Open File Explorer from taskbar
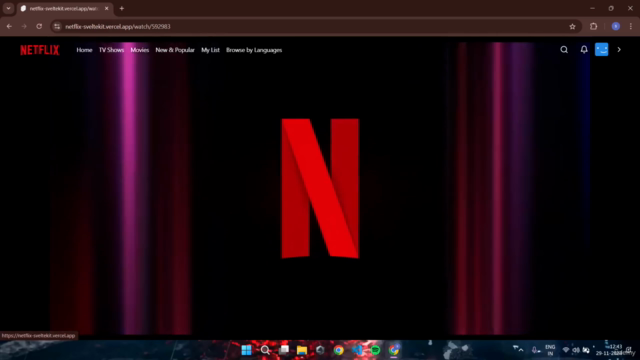This screenshot has height=360, width=640. (302, 350)
